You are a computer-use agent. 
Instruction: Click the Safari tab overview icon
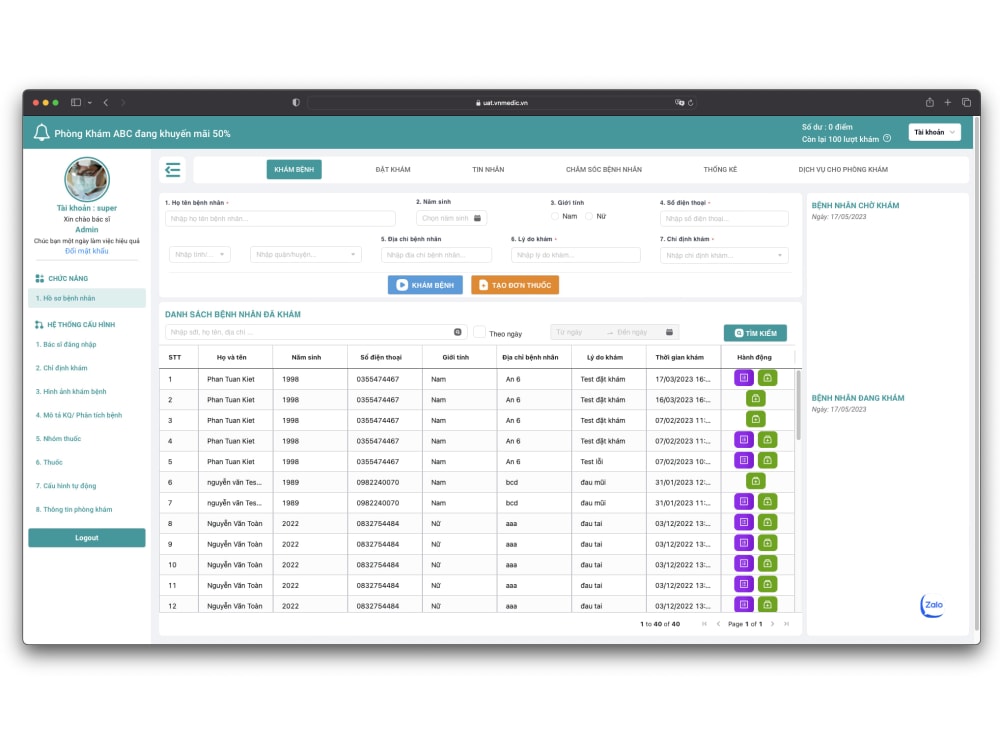coord(966,102)
